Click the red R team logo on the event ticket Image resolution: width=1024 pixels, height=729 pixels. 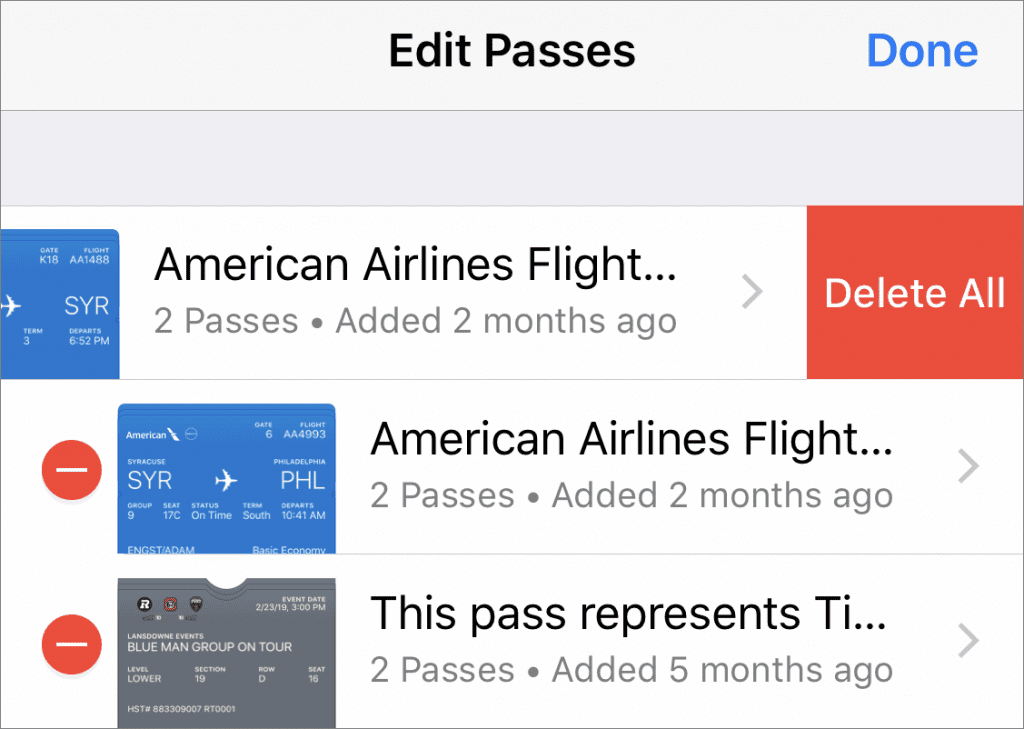pyautogui.click(x=143, y=603)
